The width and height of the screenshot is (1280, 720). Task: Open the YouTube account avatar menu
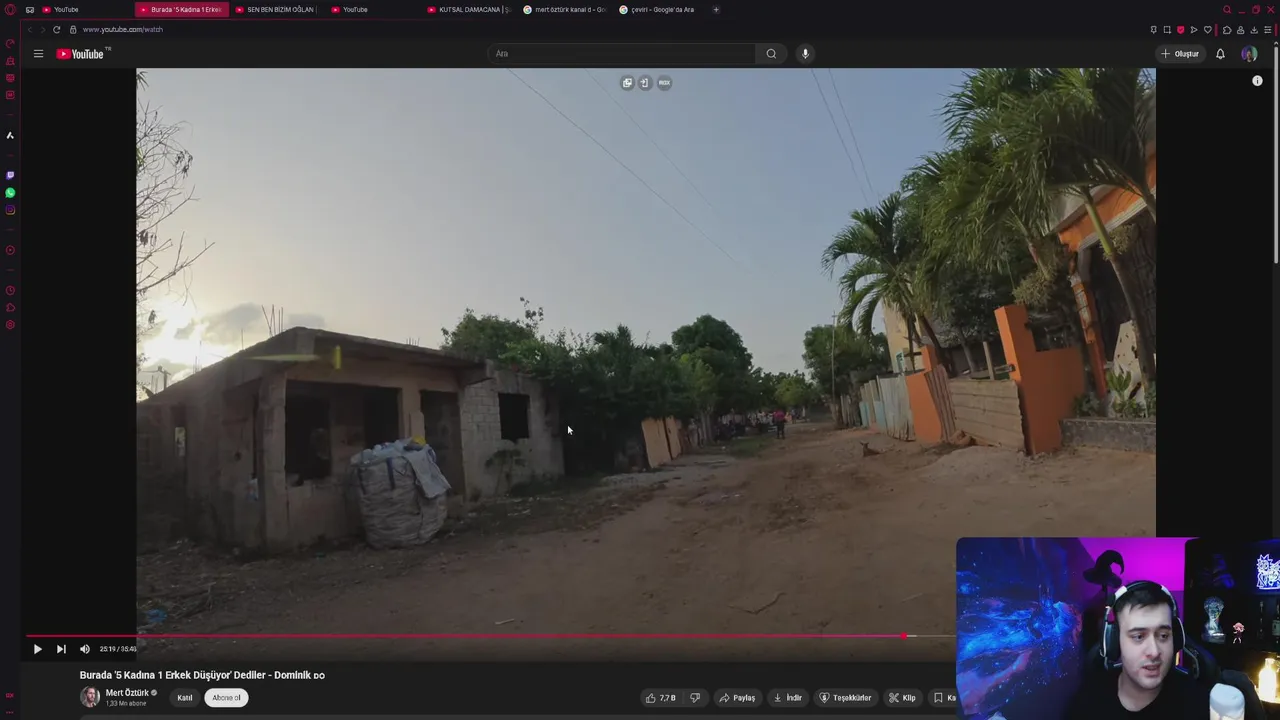1249,54
